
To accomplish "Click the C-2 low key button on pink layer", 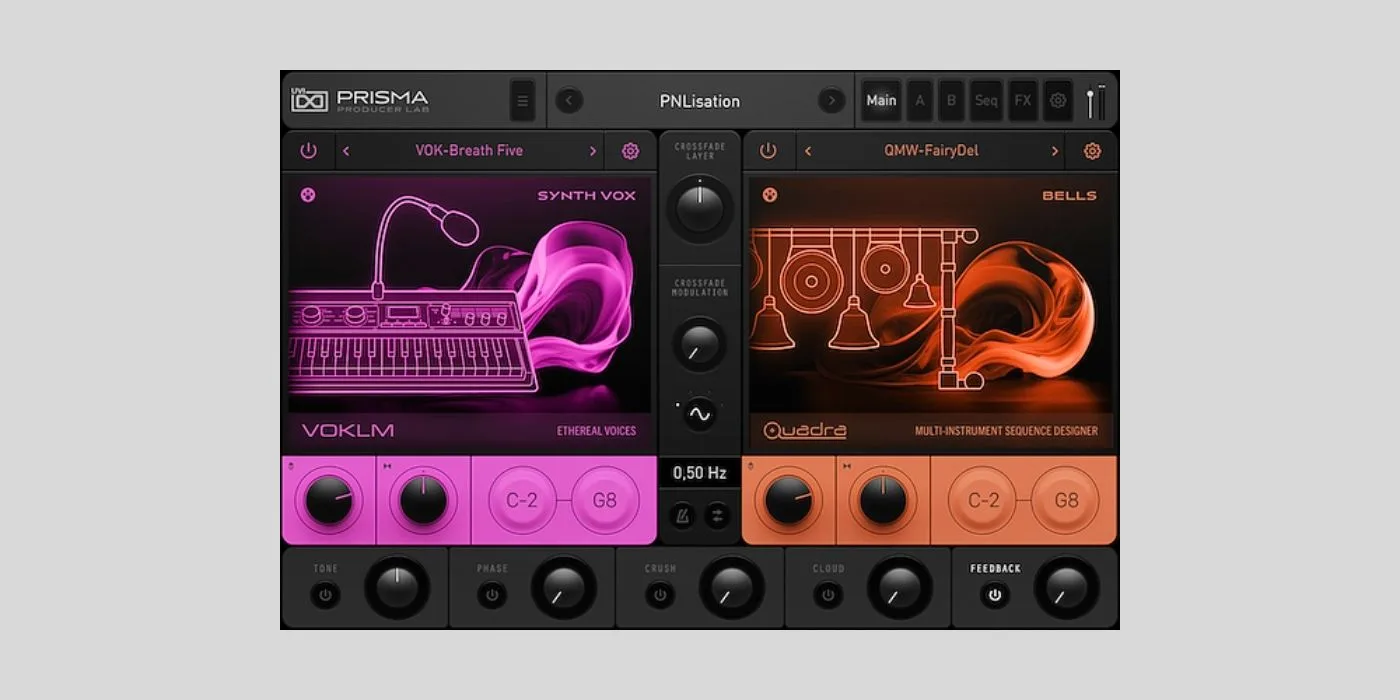I will 522,500.
